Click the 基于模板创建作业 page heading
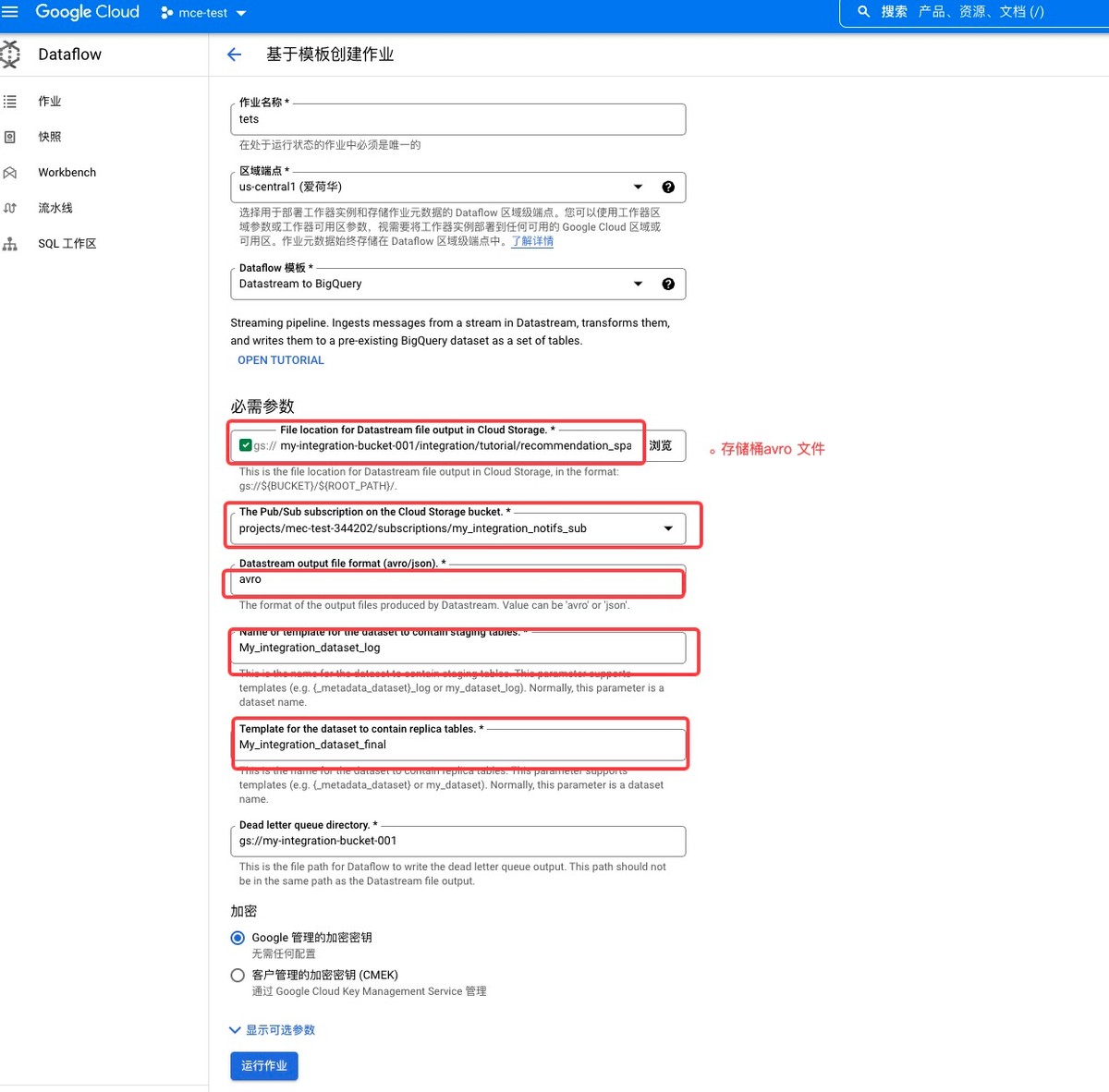Image resolution: width=1109 pixels, height=1092 pixels. click(x=330, y=55)
